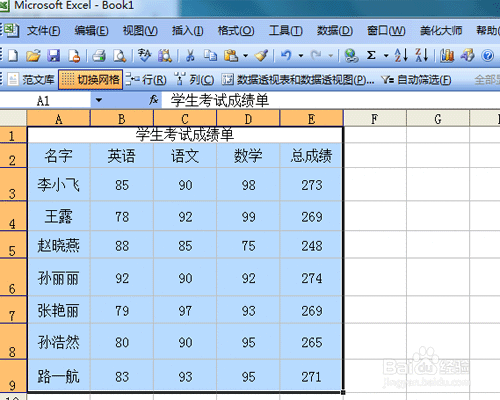Click the Redo icon

tap(316, 55)
